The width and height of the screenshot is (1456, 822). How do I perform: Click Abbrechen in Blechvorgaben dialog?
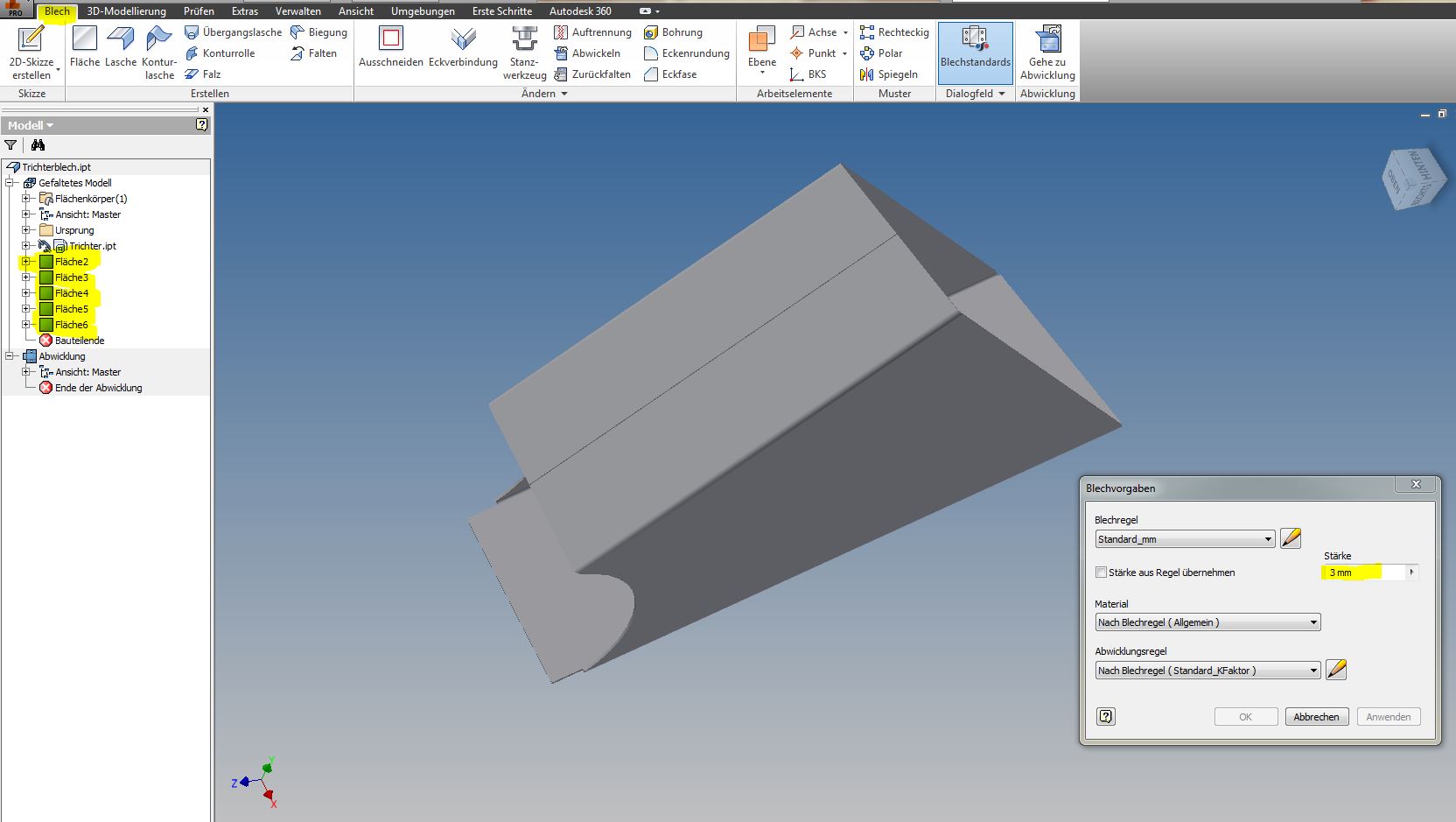(1316, 717)
